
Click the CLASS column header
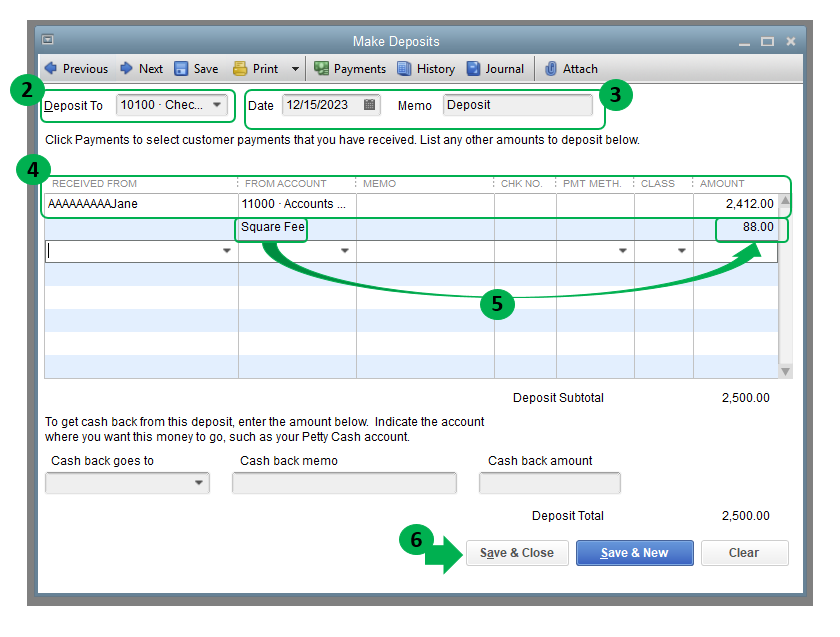click(658, 183)
